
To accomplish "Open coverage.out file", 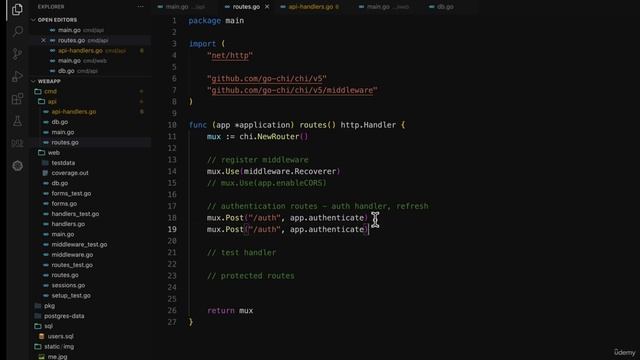I will click(70, 173).
